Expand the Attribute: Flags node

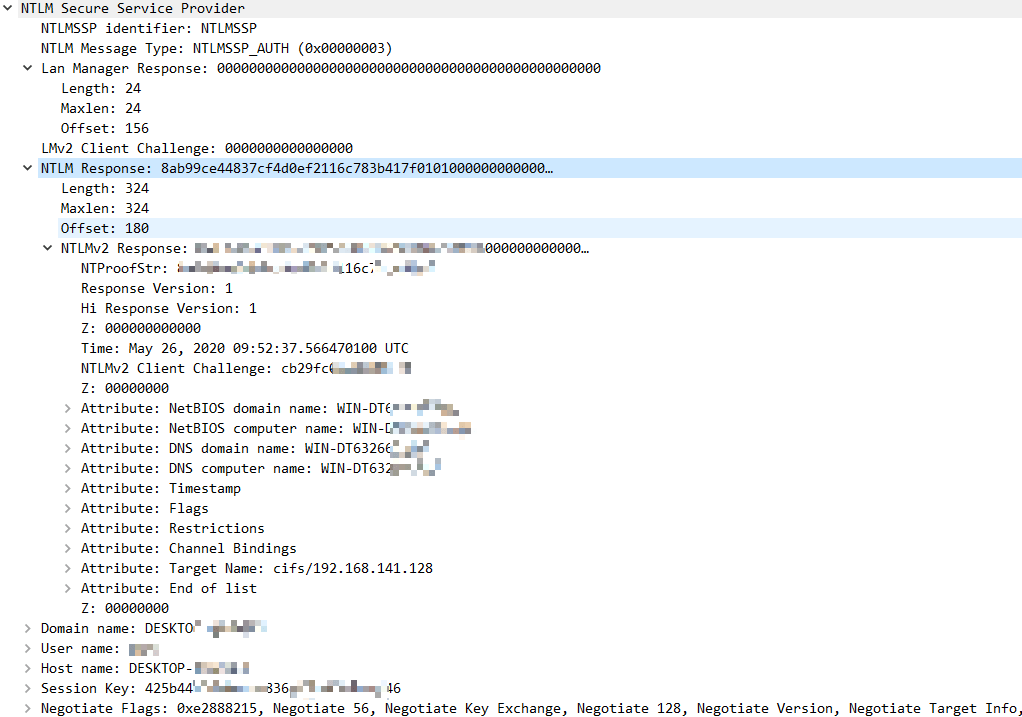click(x=68, y=508)
